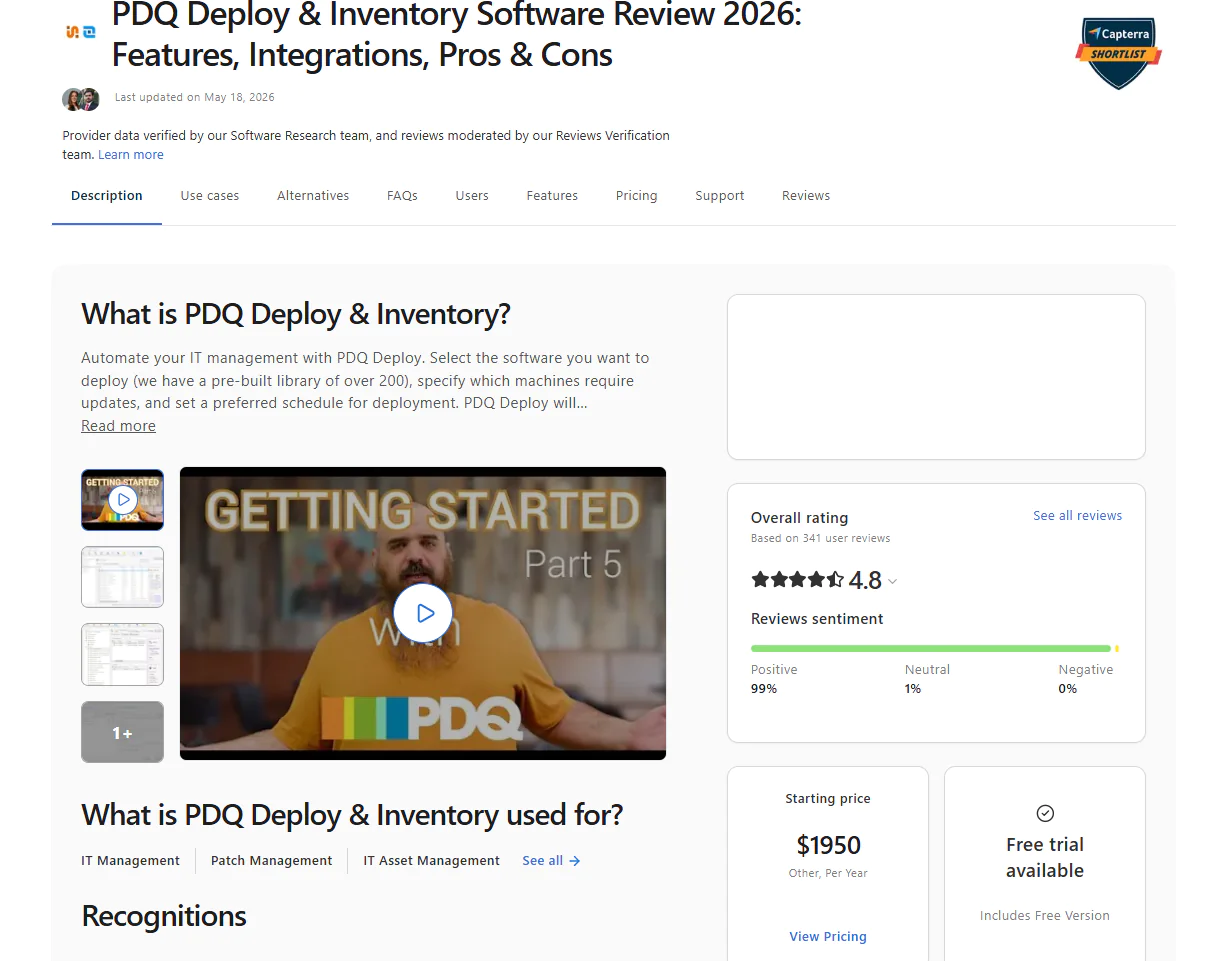Screen dimensions: 1232x961
Task: Click the Includes Free Version text
Action: click(x=1045, y=916)
